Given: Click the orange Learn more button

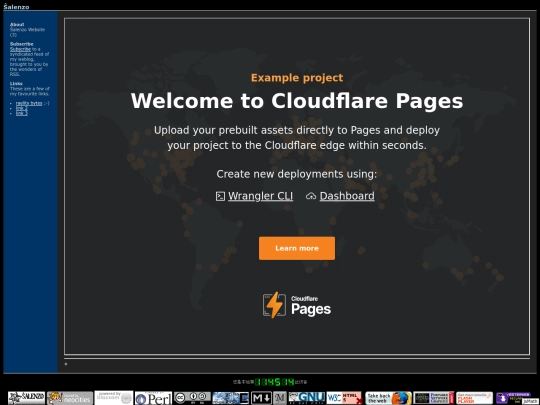Looking at the screenshot, I should [x=297, y=248].
